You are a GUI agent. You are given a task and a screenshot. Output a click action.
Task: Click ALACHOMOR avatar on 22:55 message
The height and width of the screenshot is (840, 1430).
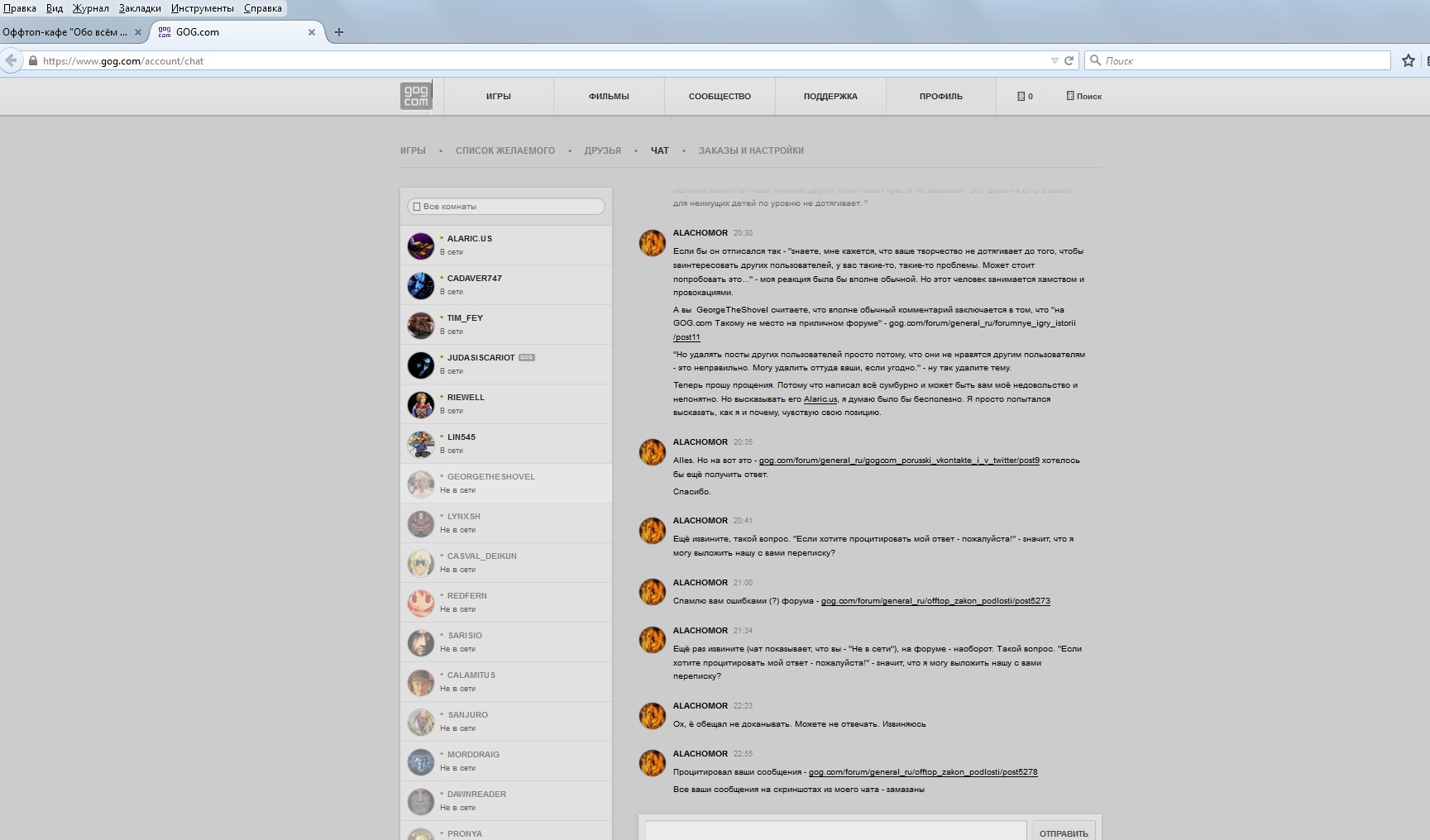[x=653, y=763]
